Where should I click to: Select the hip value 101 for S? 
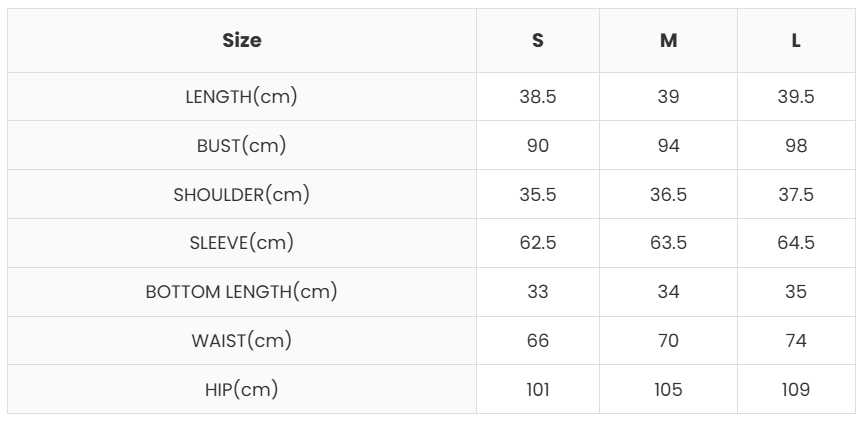point(538,389)
